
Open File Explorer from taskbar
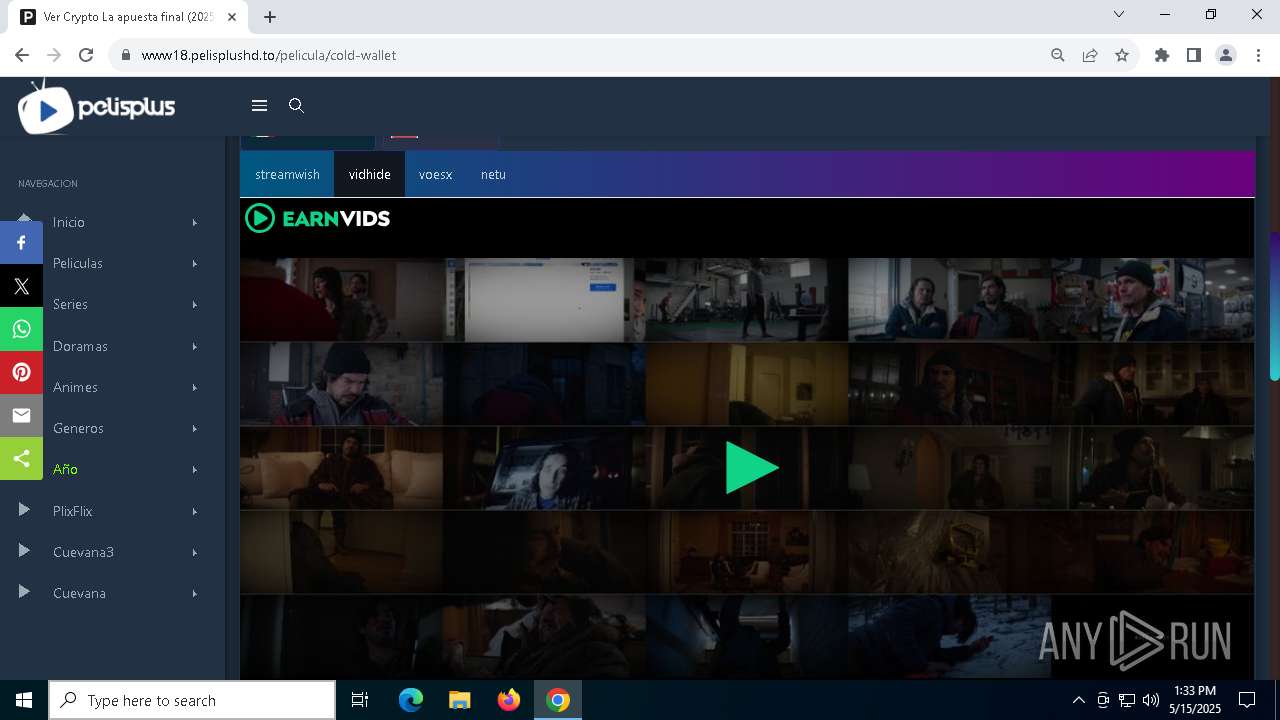[460, 700]
